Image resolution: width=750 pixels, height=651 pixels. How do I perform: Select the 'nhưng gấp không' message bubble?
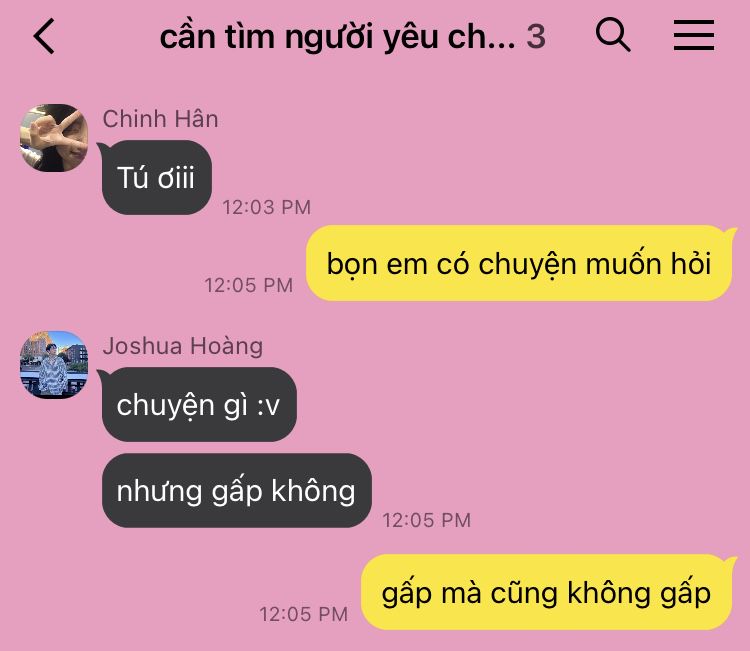coord(237,491)
